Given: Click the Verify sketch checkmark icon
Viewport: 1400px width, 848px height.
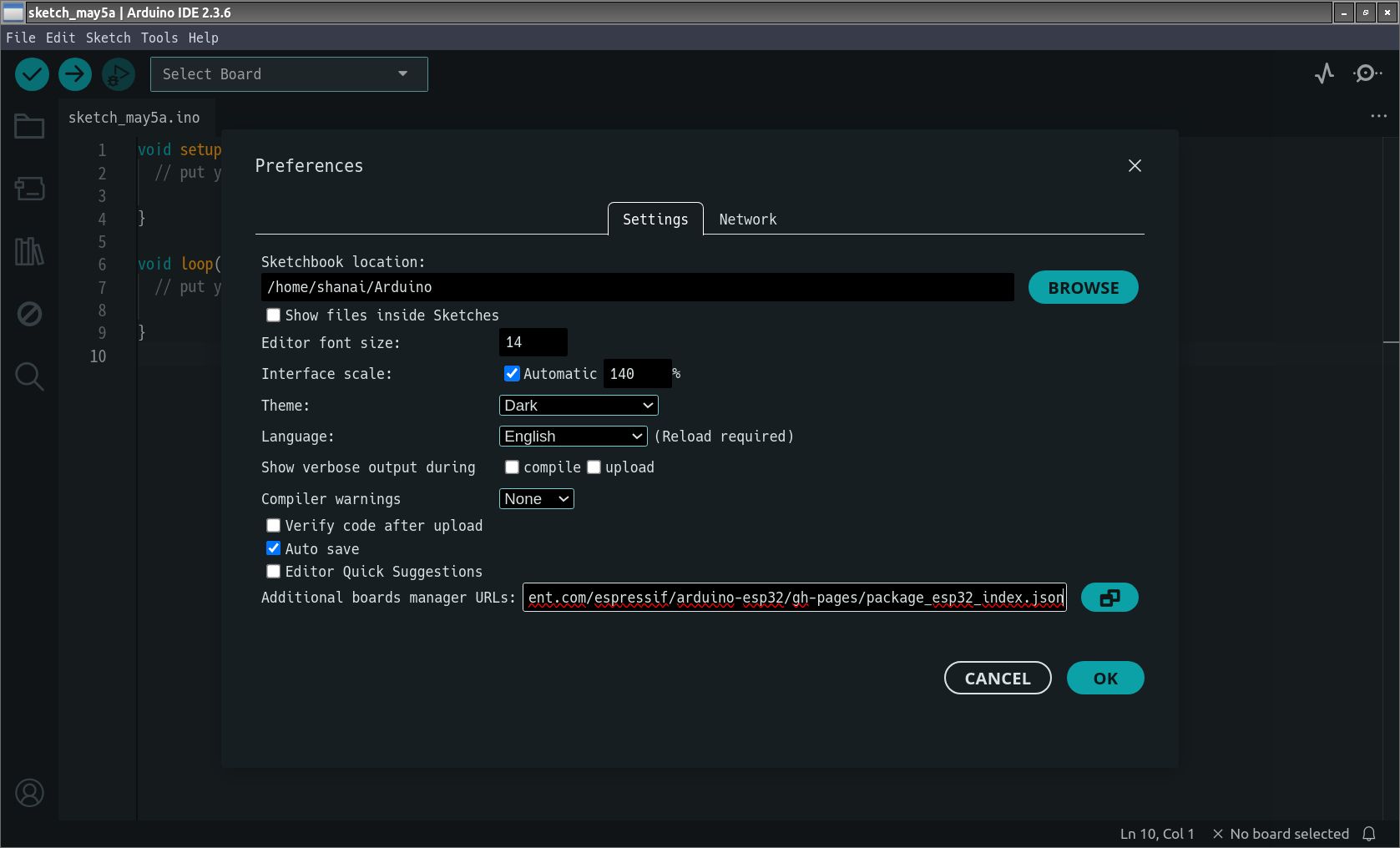Looking at the screenshot, I should 32,74.
